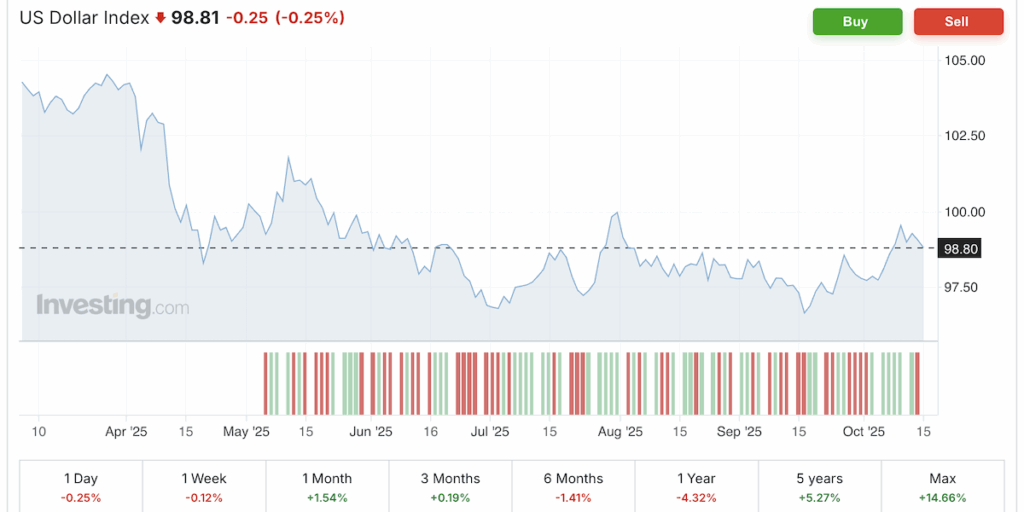Click the green Buy button
The height and width of the screenshot is (512, 1024).
click(857, 22)
